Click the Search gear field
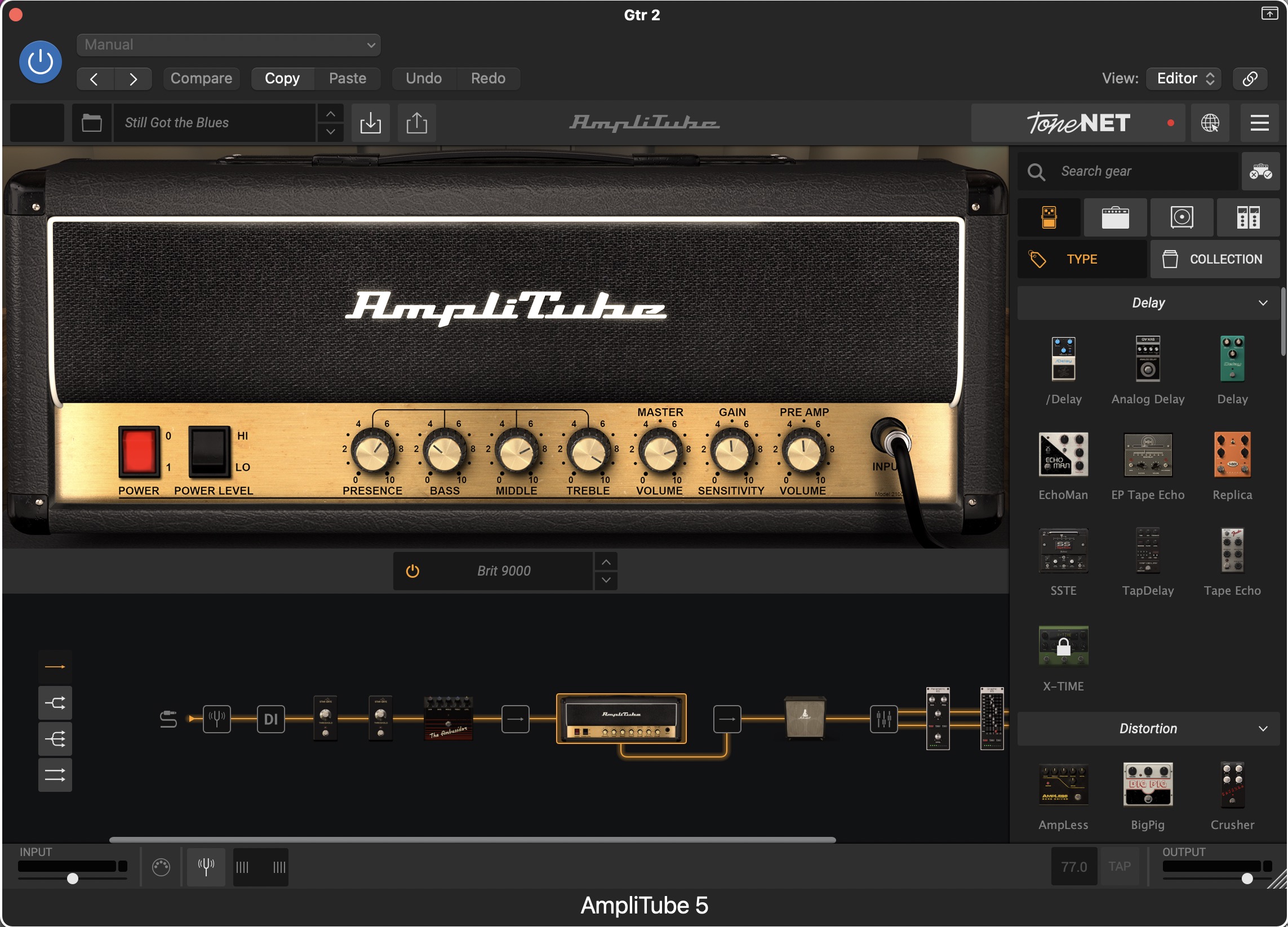Screen dimensions: 1288x927 1127,171
